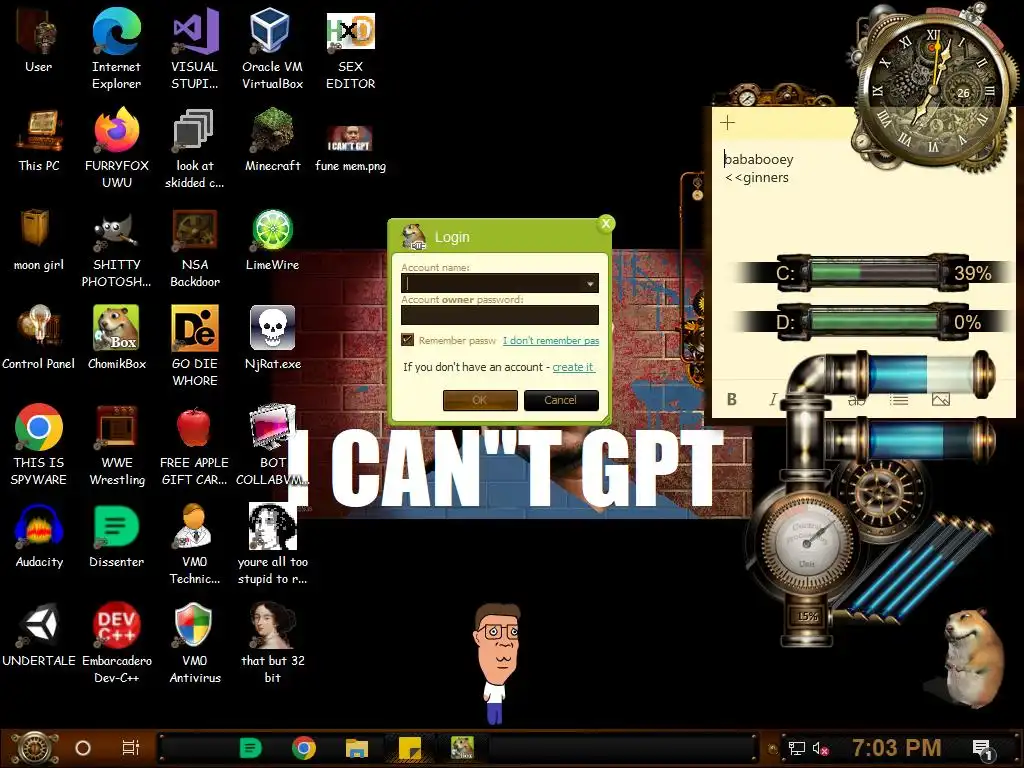Viewport: 1024px width, 768px height.
Task: Click the 'I don't remember pas' link
Action: point(551,340)
